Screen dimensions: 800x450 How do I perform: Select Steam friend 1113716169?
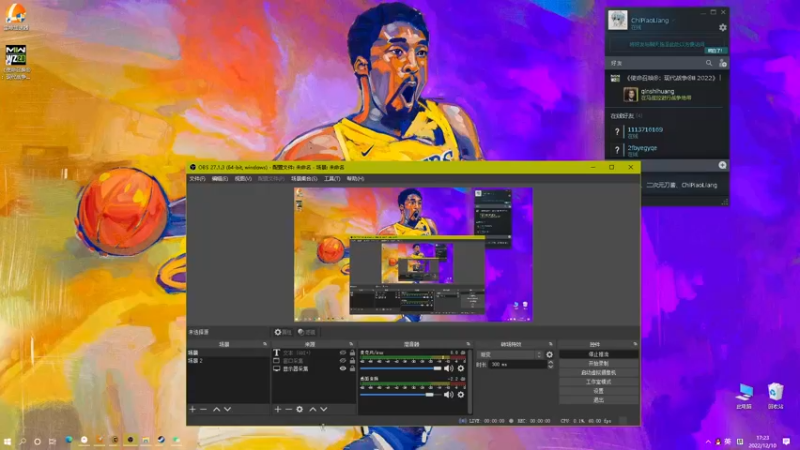(667, 132)
